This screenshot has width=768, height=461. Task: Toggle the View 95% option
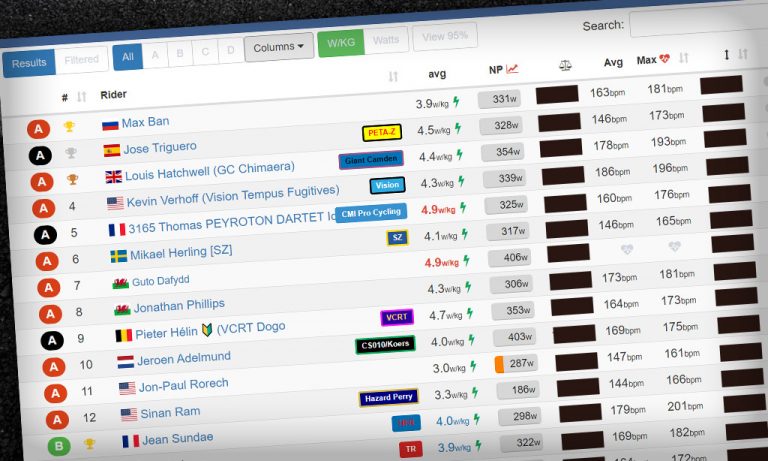[x=444, y=36]
